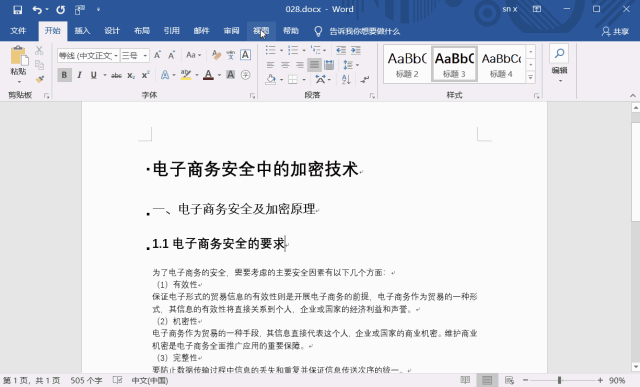Sort the selected text
Image resolution: width=640 pixels, height=387 pixels.
346,80
